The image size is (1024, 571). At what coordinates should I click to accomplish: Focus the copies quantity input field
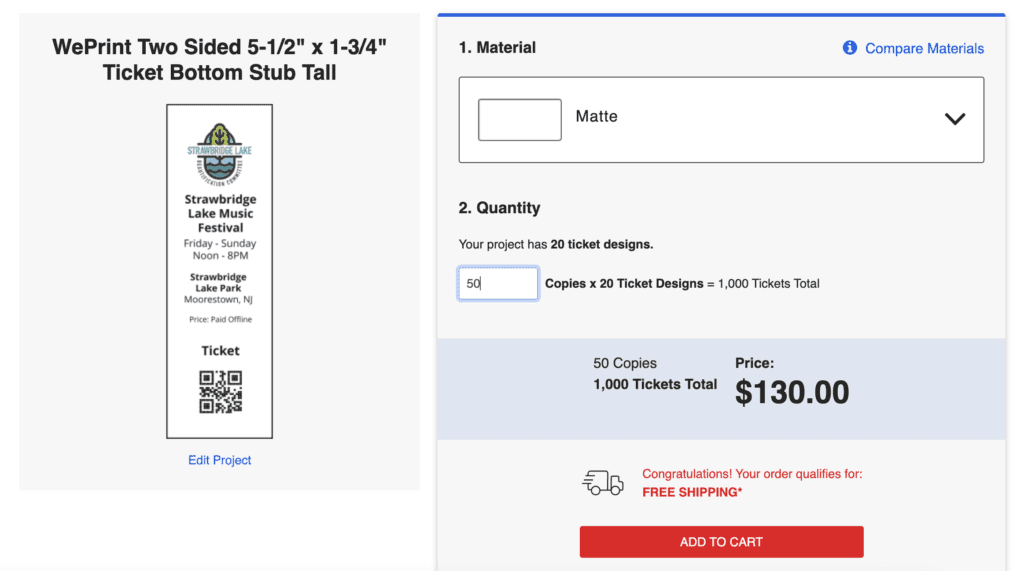(498, 284)
